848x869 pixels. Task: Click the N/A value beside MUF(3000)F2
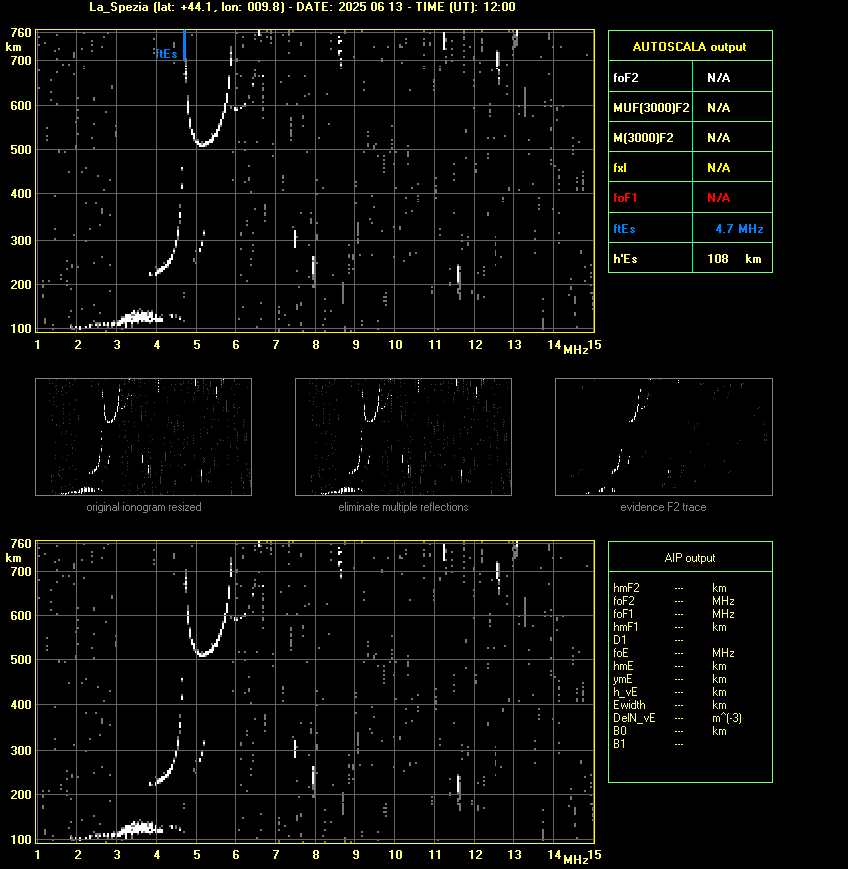coord(718,108)
